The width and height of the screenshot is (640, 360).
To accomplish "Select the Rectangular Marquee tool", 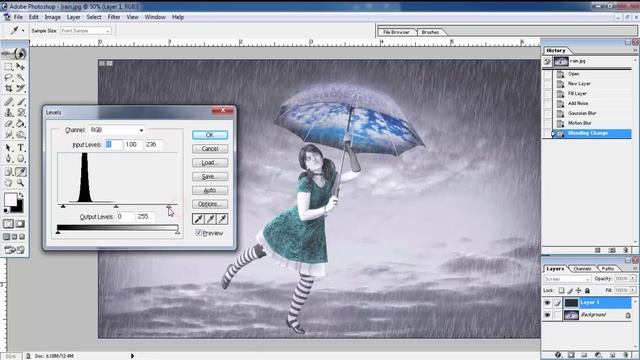I will pyautogui.click(x=8, y=67).
